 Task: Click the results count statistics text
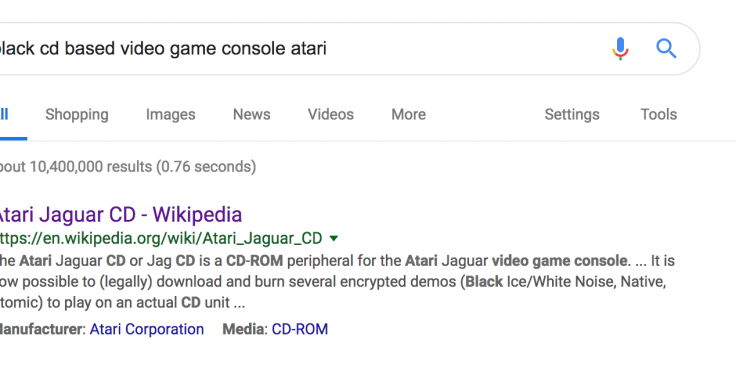coord(128,167)
